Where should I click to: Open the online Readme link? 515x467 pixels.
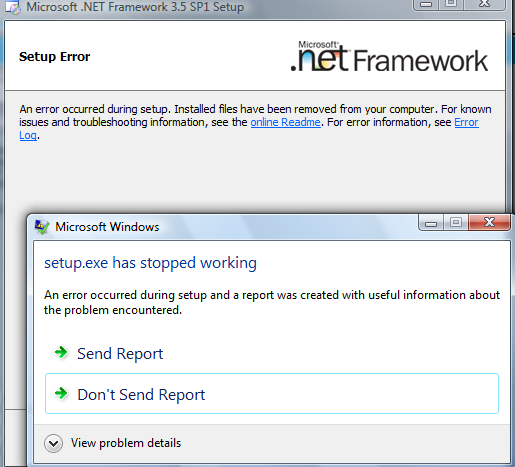[x=285, y=122]
